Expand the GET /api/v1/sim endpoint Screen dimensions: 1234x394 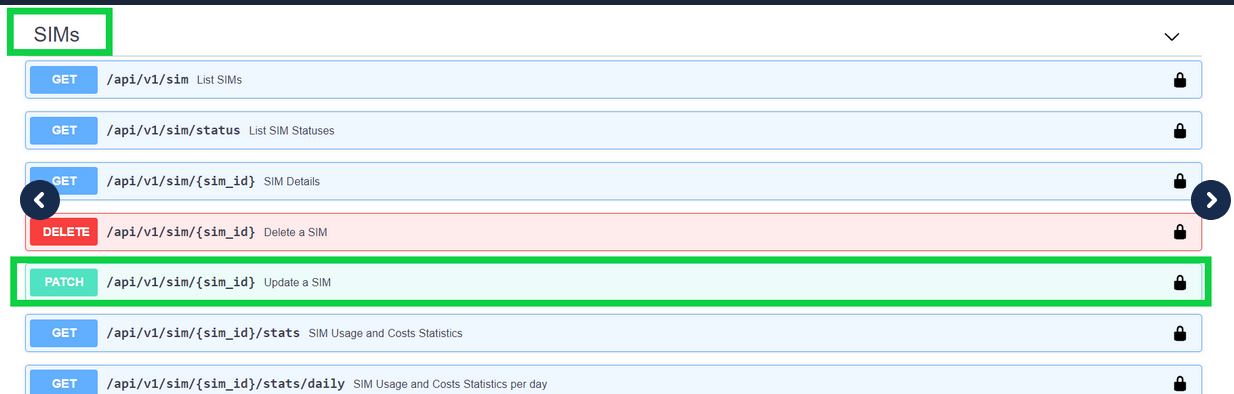click(x=613, y=79)
